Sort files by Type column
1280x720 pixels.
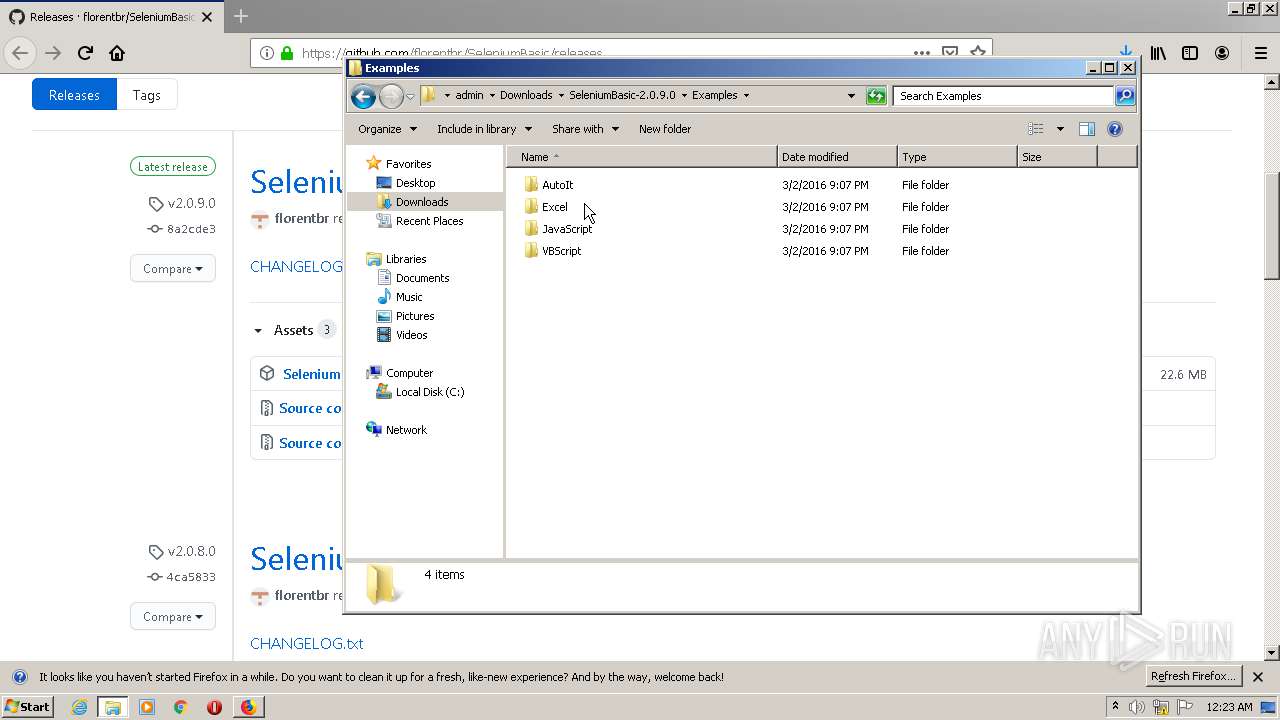pyautogui.click(x=957, y=157)
